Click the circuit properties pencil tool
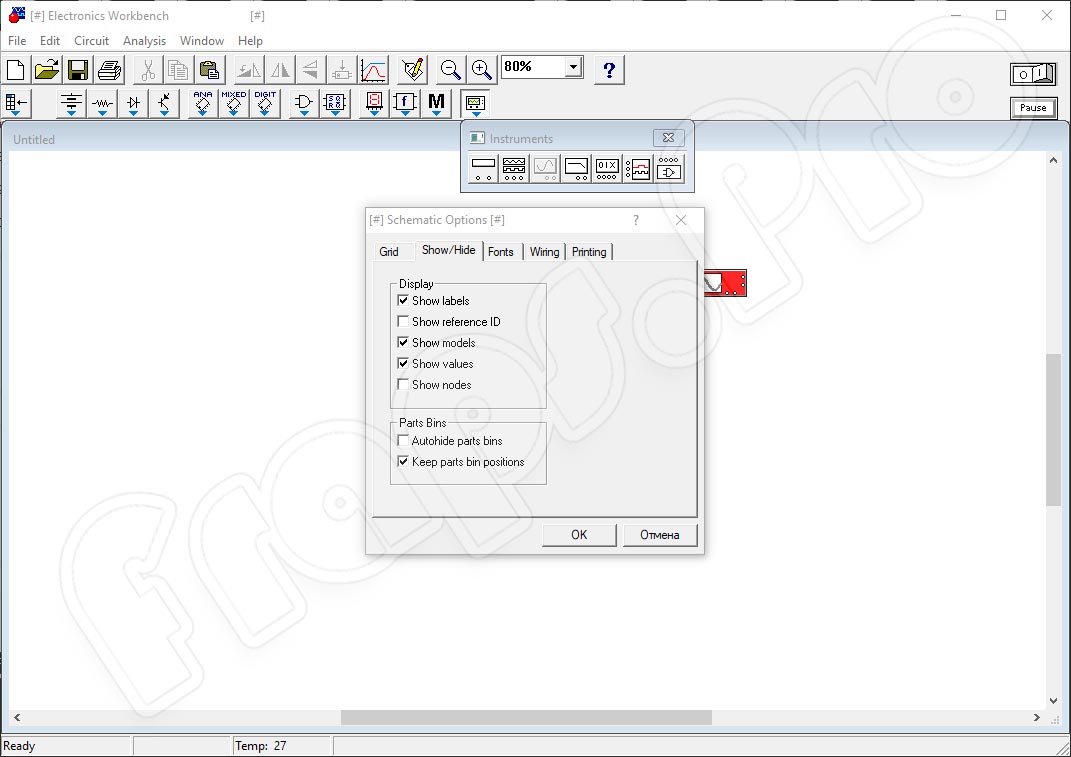This screenshot has height=757, width=1071. [x=410, y=68]
